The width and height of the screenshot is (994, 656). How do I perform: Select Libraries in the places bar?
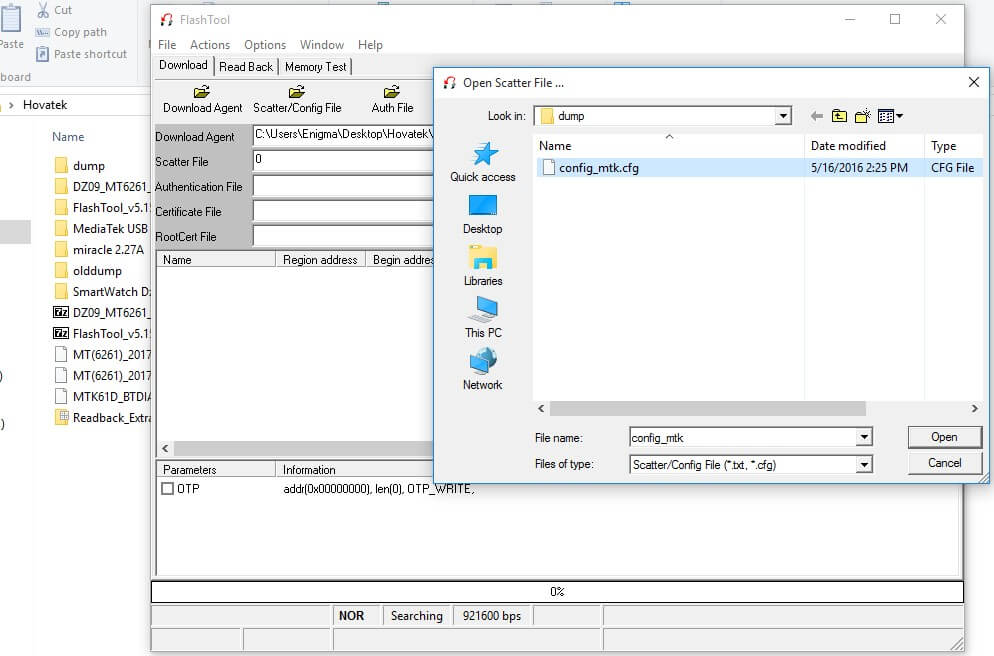[x=482, y=267]
